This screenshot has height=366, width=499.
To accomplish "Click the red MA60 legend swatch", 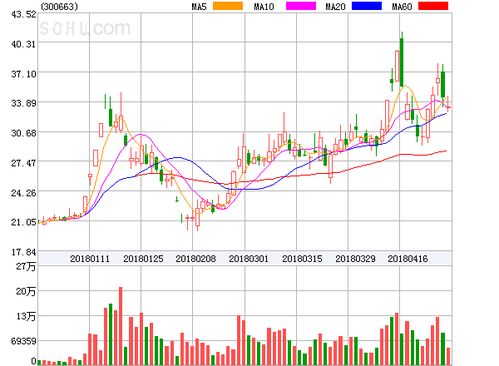I will [433, 6].
